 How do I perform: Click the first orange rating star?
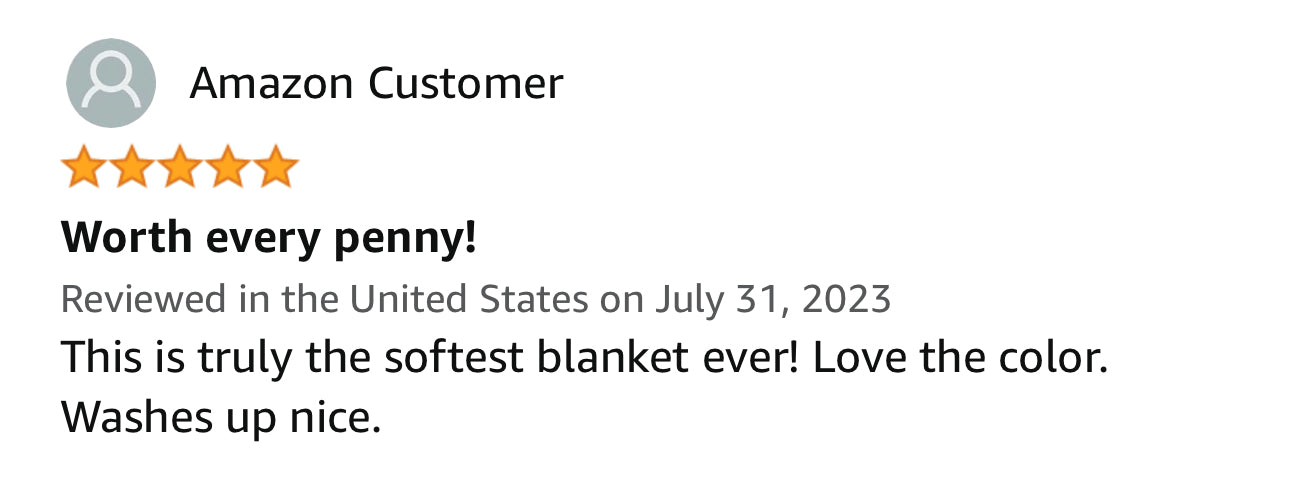click(83, 168)
